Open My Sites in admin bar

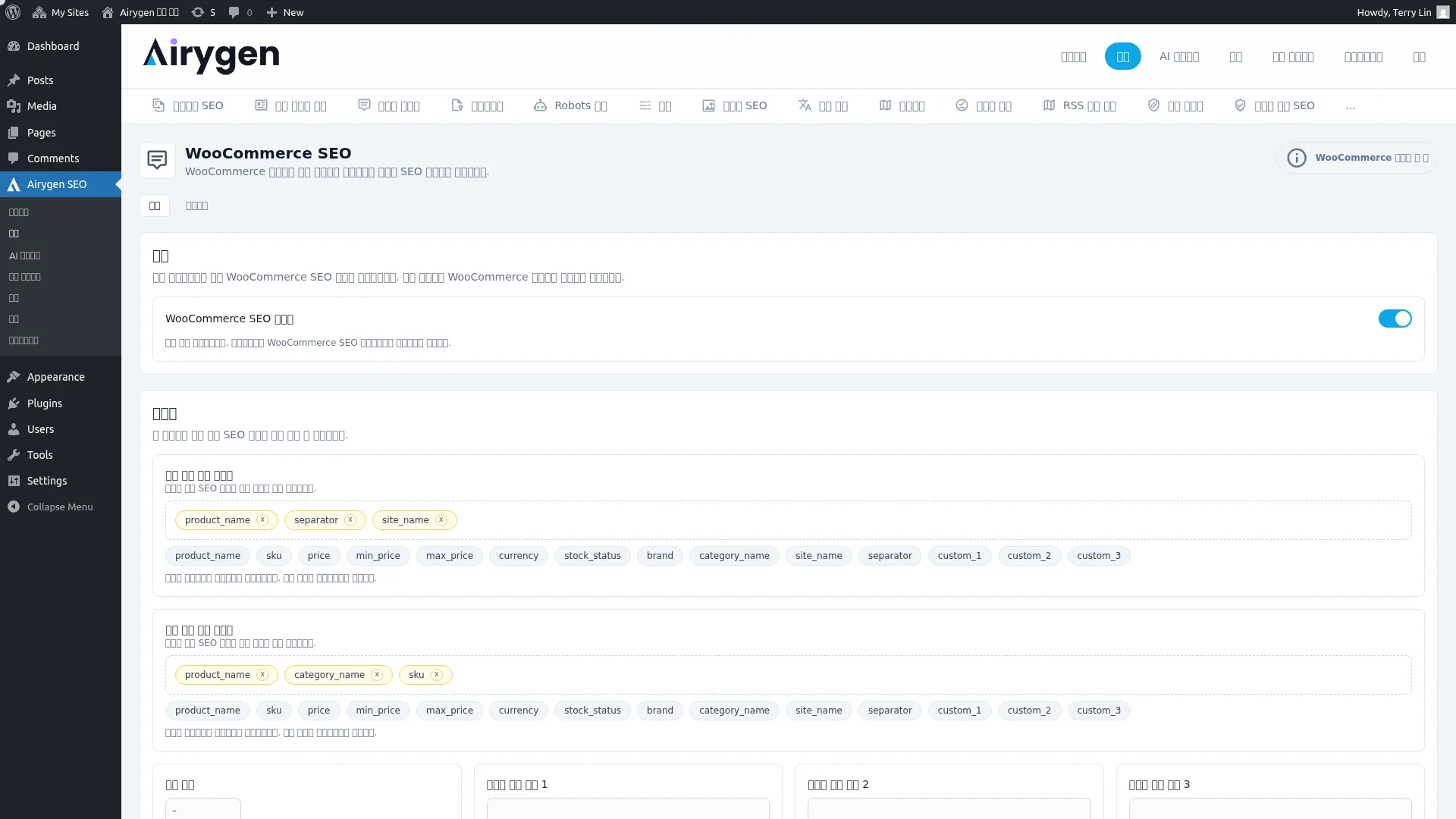click(x=61, y=12)
